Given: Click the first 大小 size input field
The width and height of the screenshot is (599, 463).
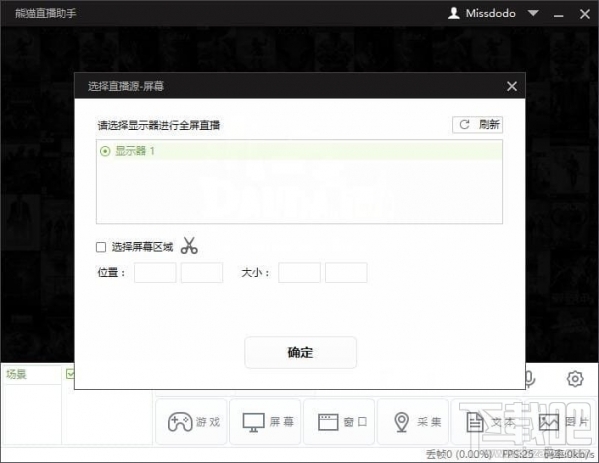Looking at the screenshot, I should click(x=299, y=272).
